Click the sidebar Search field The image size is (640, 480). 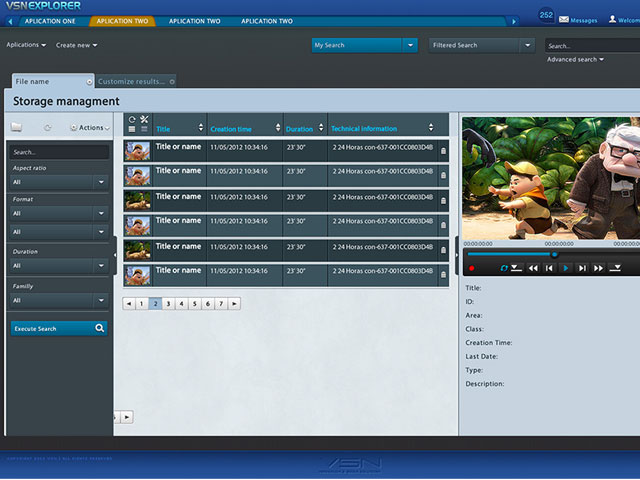[59, 152]
